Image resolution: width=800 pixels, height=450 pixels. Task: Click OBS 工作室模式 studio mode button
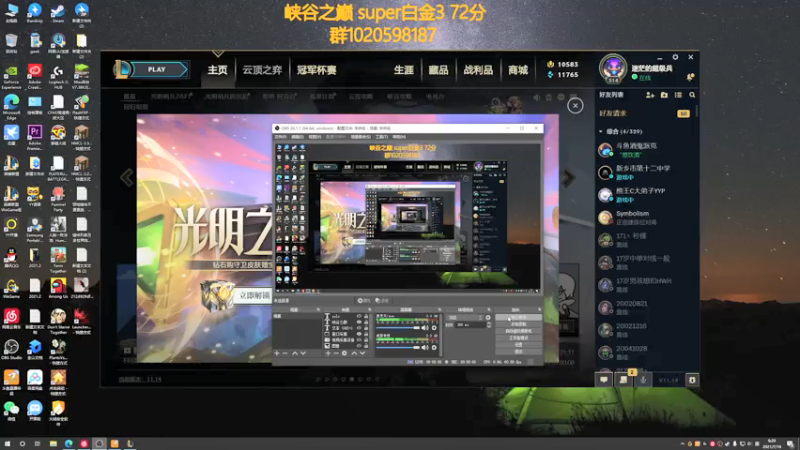point(518,338)
